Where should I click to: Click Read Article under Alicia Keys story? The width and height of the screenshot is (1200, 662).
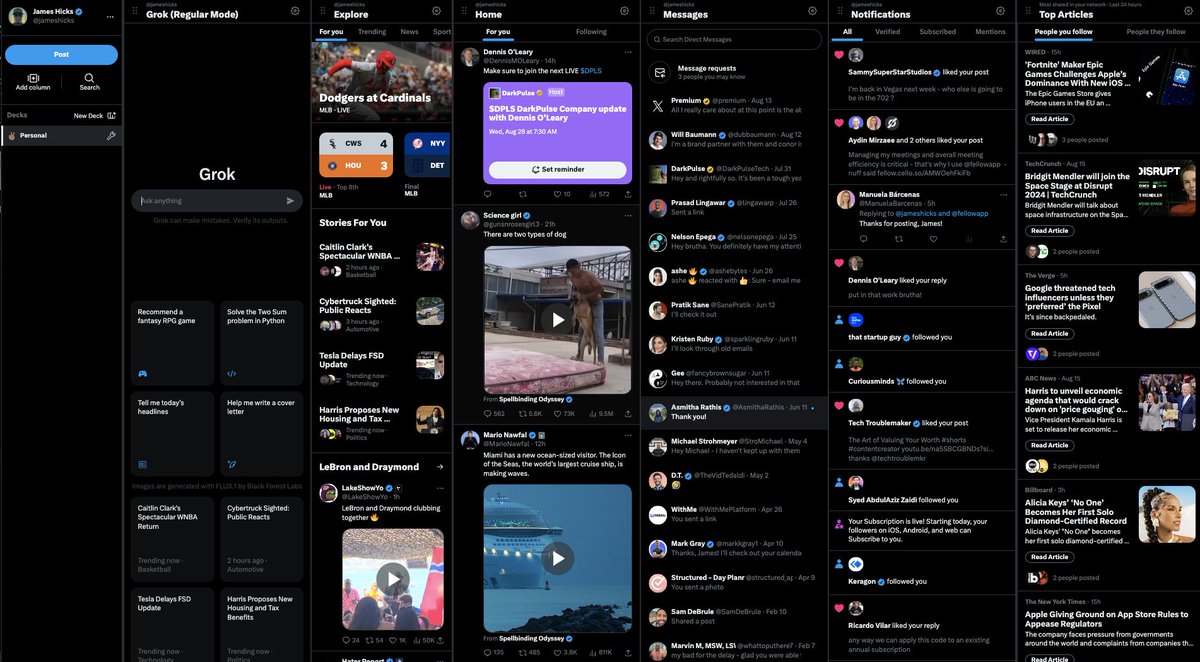[1050, 557]
